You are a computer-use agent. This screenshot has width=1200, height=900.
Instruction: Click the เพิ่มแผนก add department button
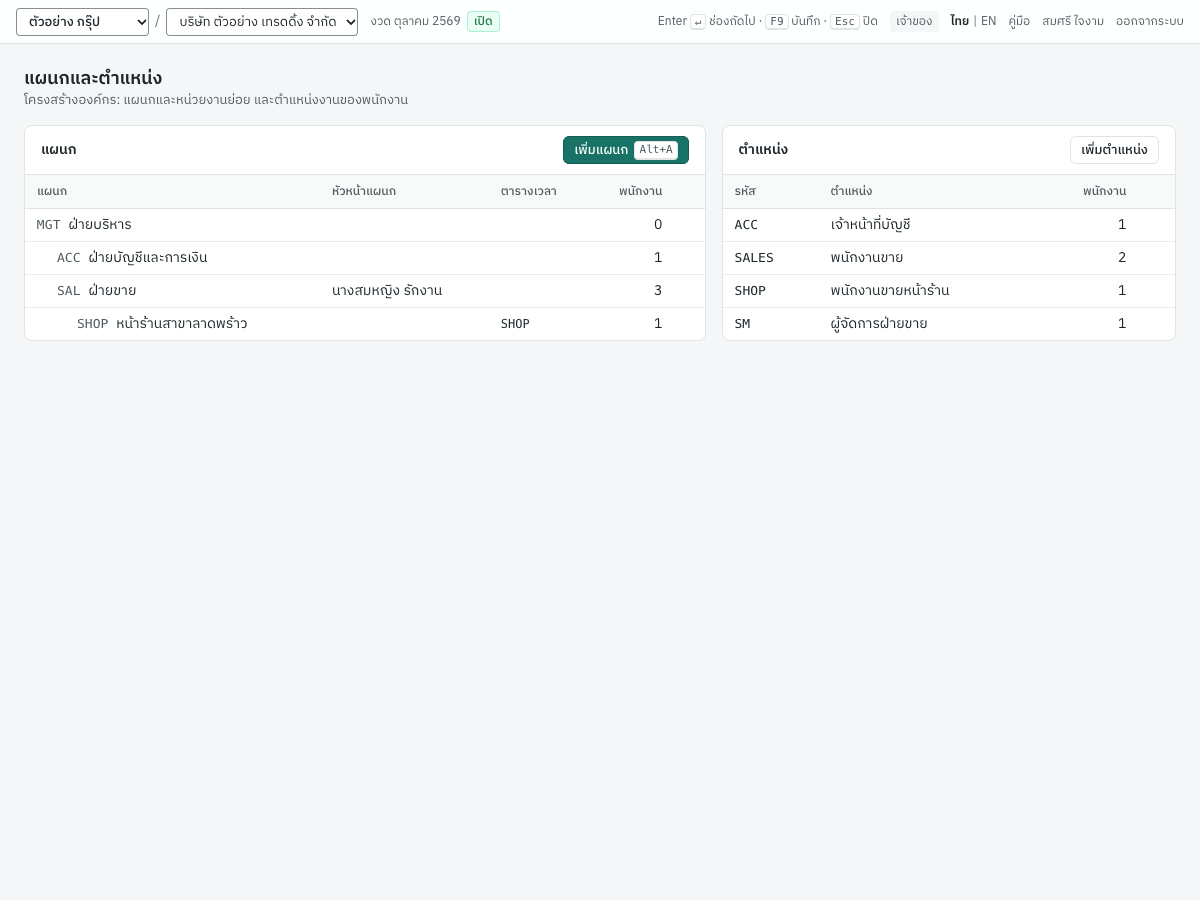(x=626, y=150)
